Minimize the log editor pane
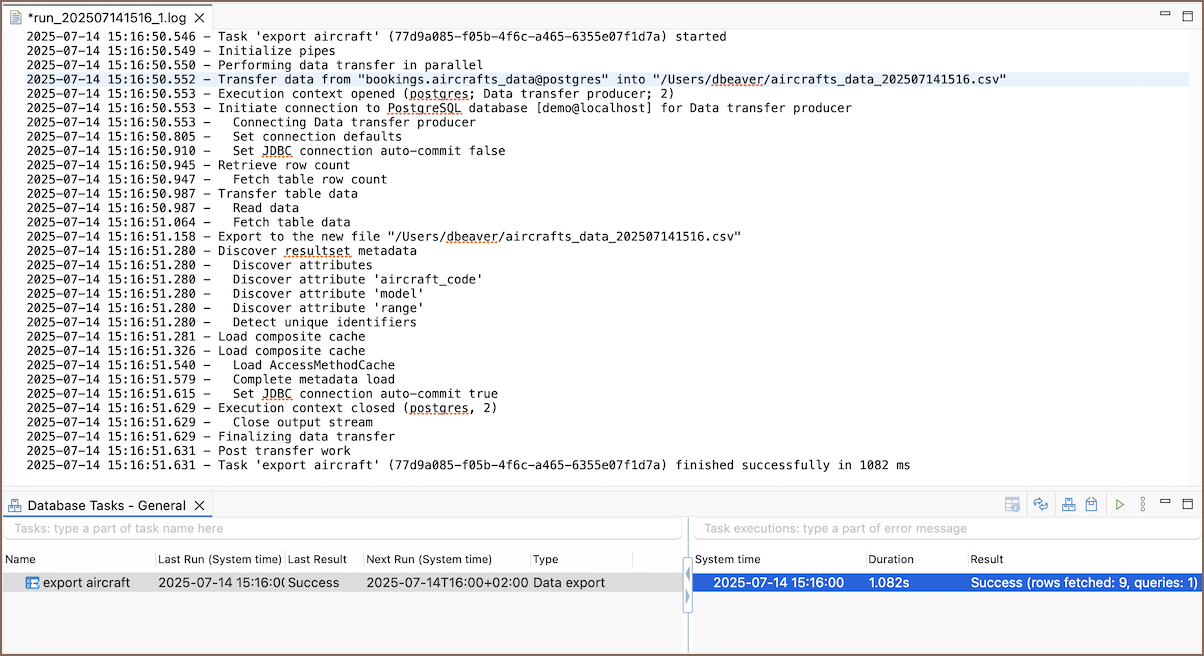Viewport: 1204px width, 656px height. (x=1165, y=14)
